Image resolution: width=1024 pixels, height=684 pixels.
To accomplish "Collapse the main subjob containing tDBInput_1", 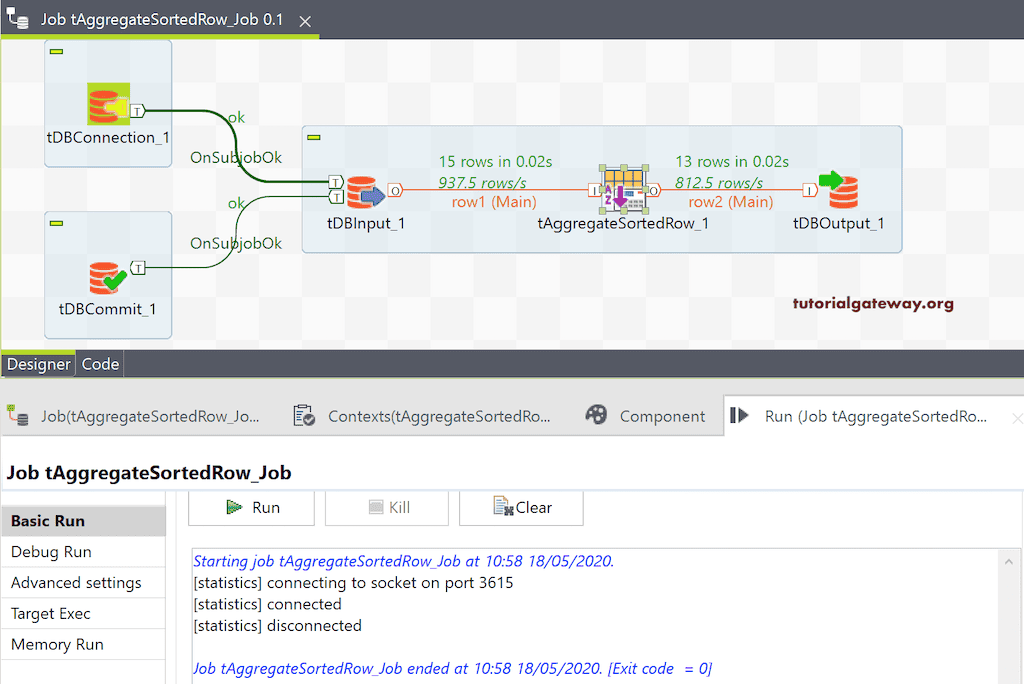I will (315, 135).
